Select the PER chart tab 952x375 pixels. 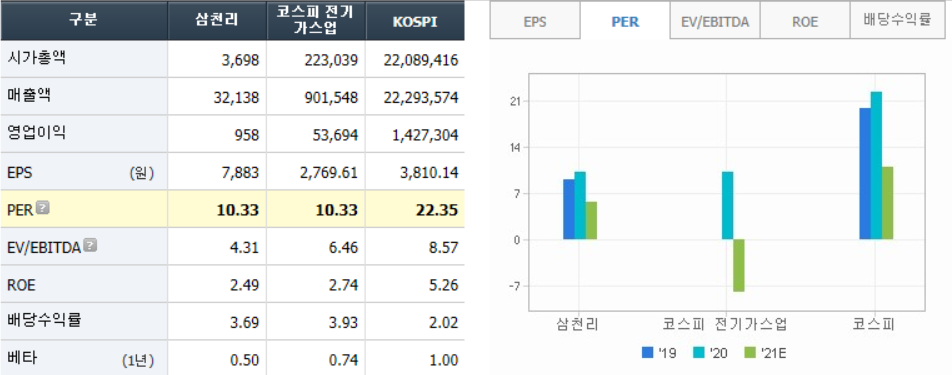pyautogui.click(x=625, y=21)
